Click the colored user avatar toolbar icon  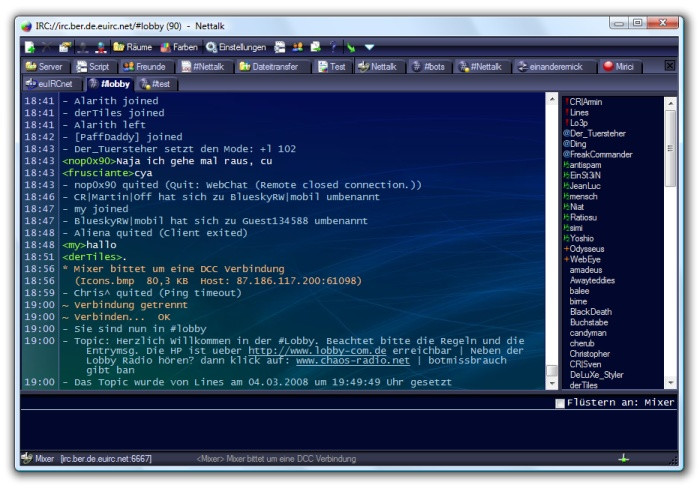click(x=101, y=47)
